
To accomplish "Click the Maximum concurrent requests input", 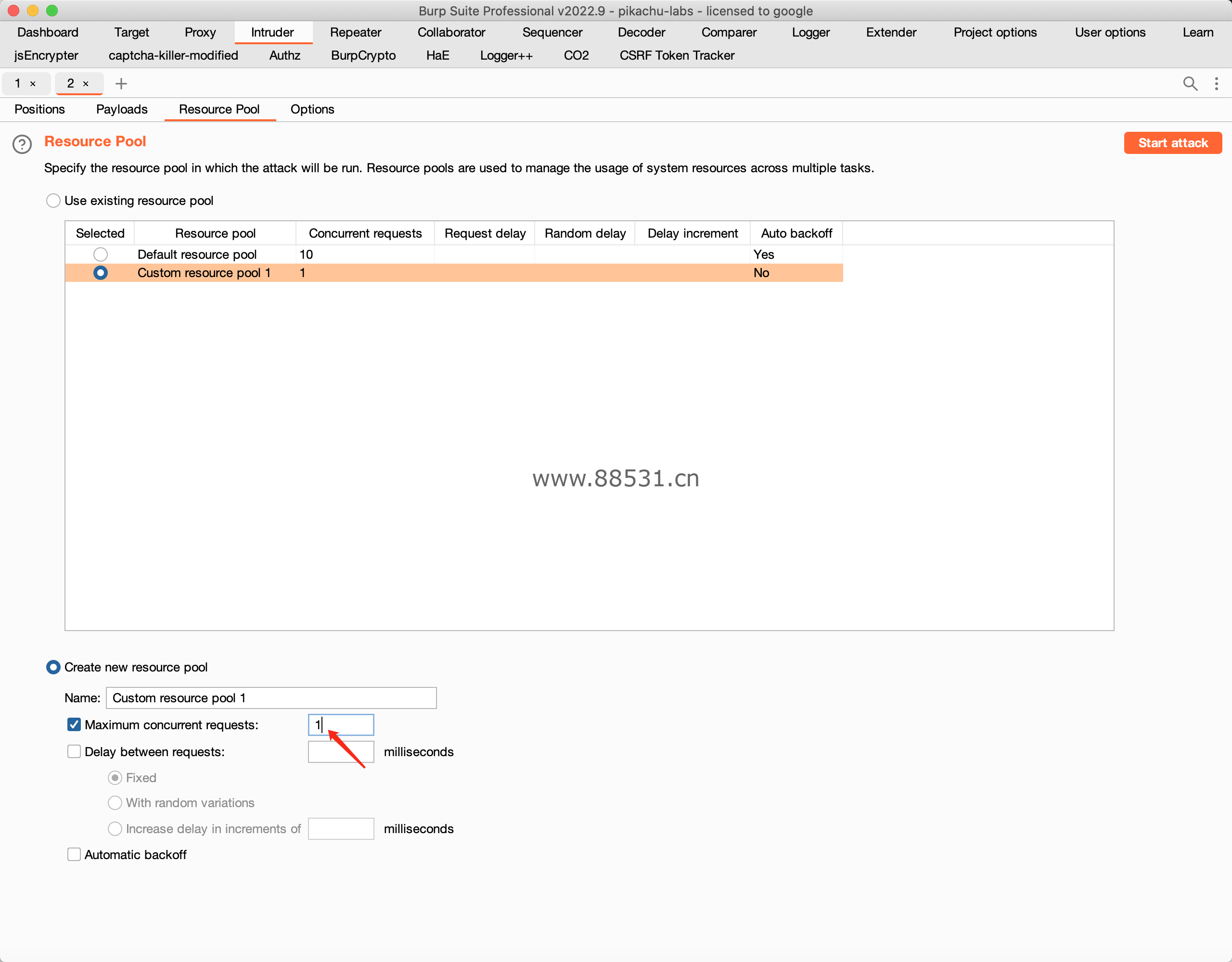I will 341,724.
